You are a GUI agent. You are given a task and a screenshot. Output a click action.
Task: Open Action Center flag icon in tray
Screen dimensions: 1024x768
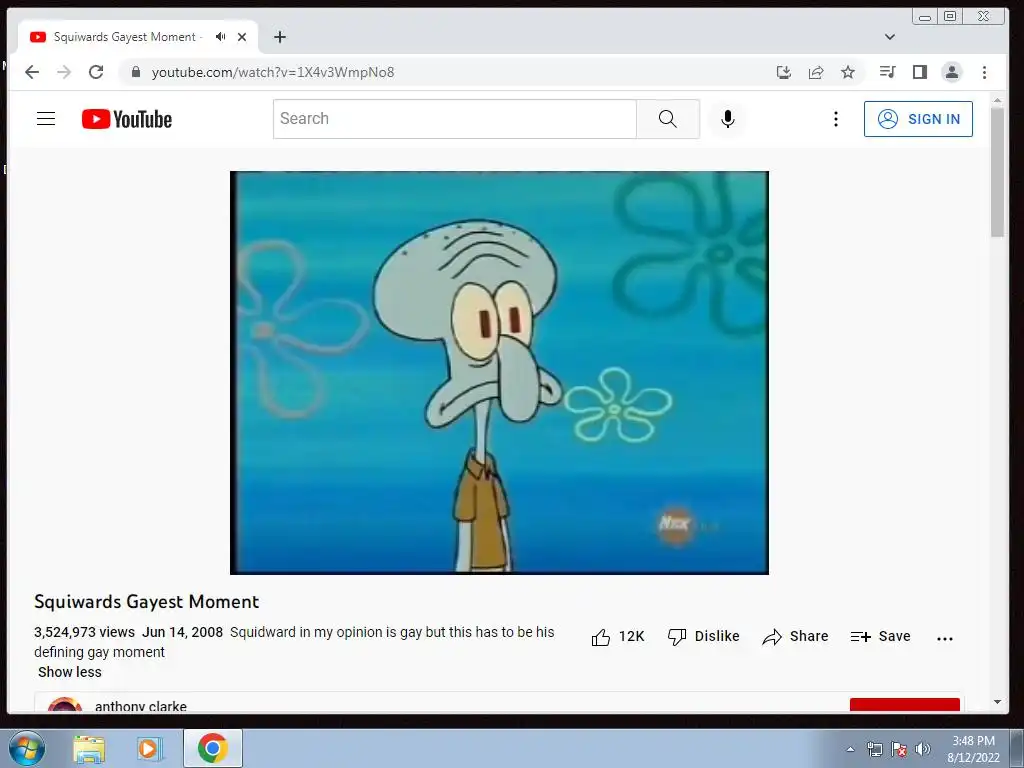[899, 749]
